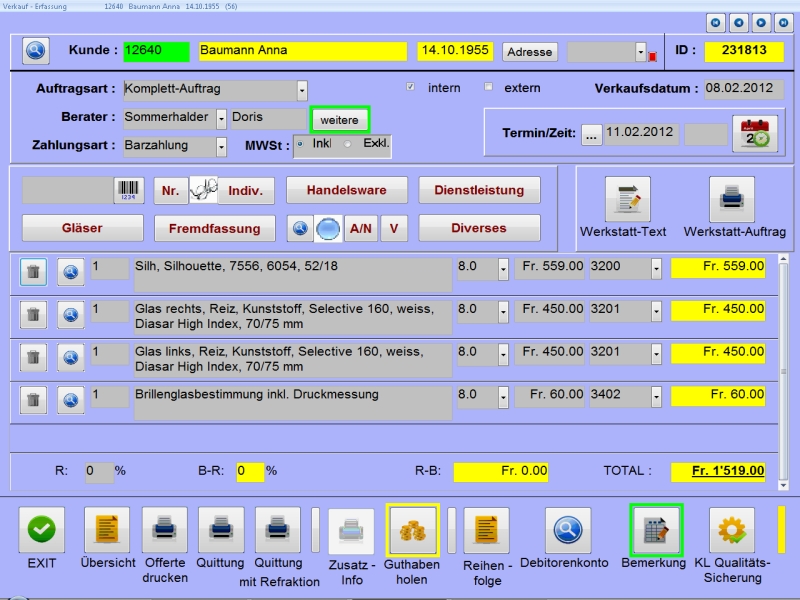Click the Kunde number field 12640

156,52
